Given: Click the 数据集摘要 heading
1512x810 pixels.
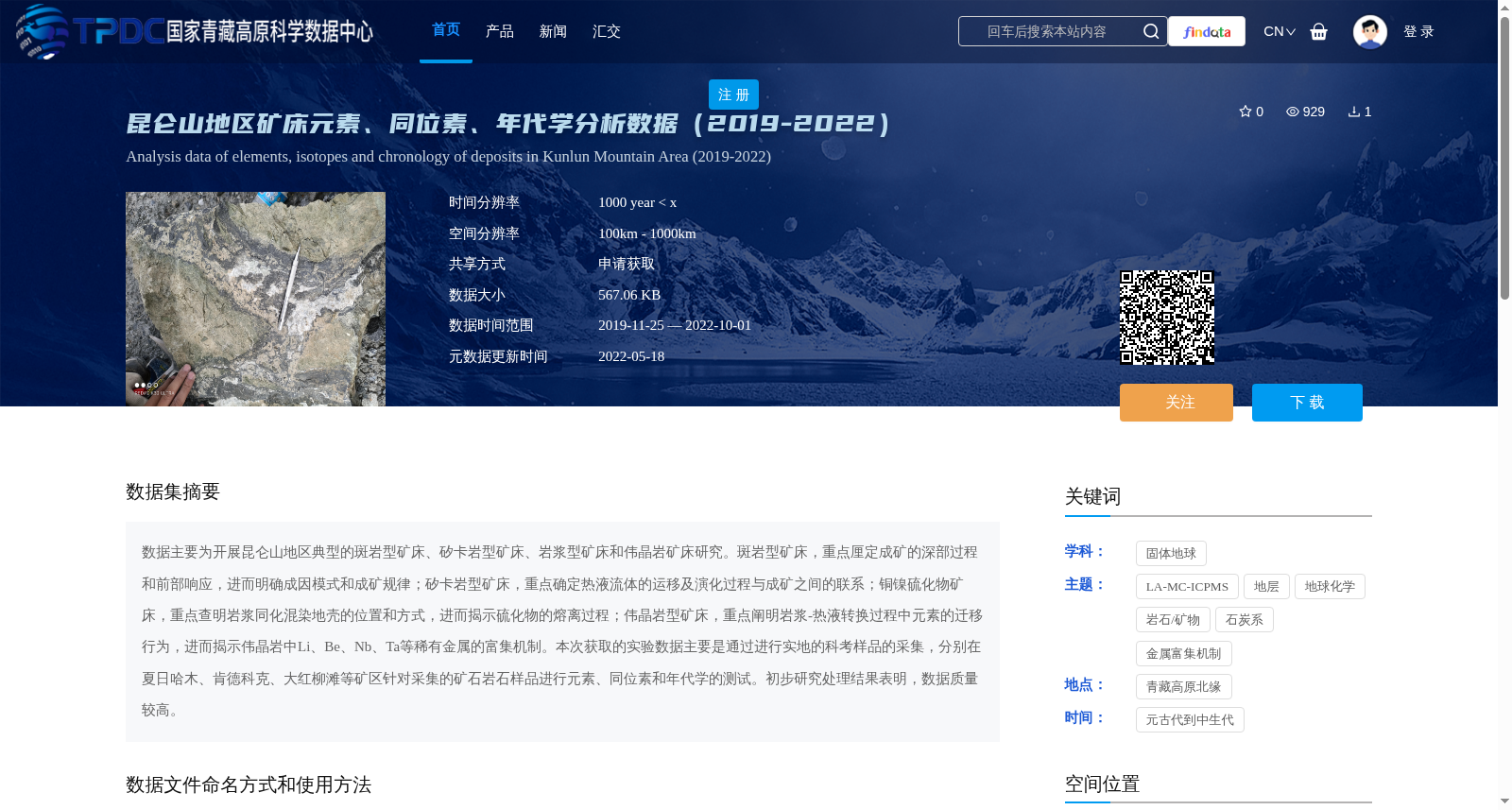Looking at the screenshot, I should click(173, 491).
